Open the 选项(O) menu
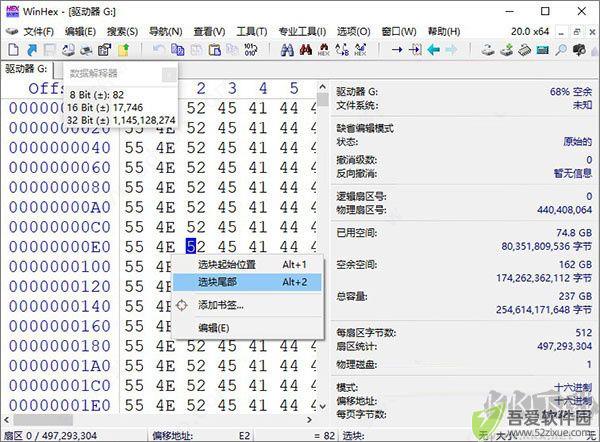Screen dimensions: 600x442 (354, 31)
